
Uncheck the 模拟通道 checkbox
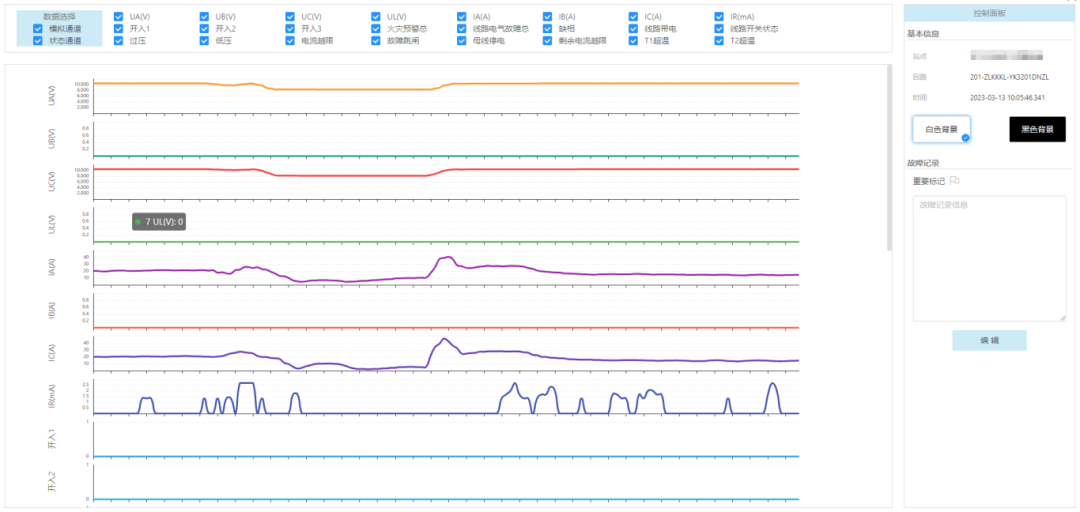[x=37, y=29]
